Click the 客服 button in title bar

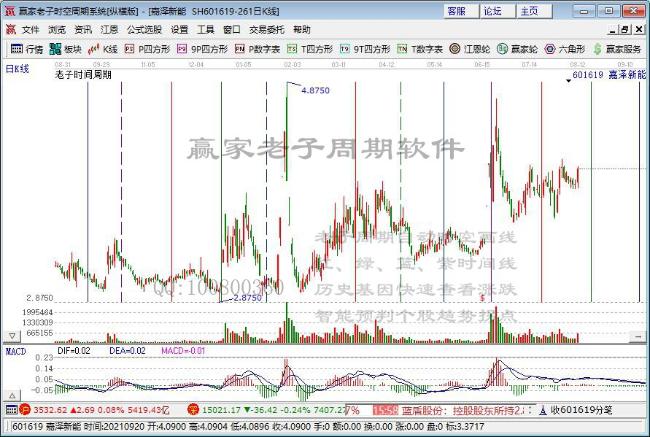click(x=459, y=11)
